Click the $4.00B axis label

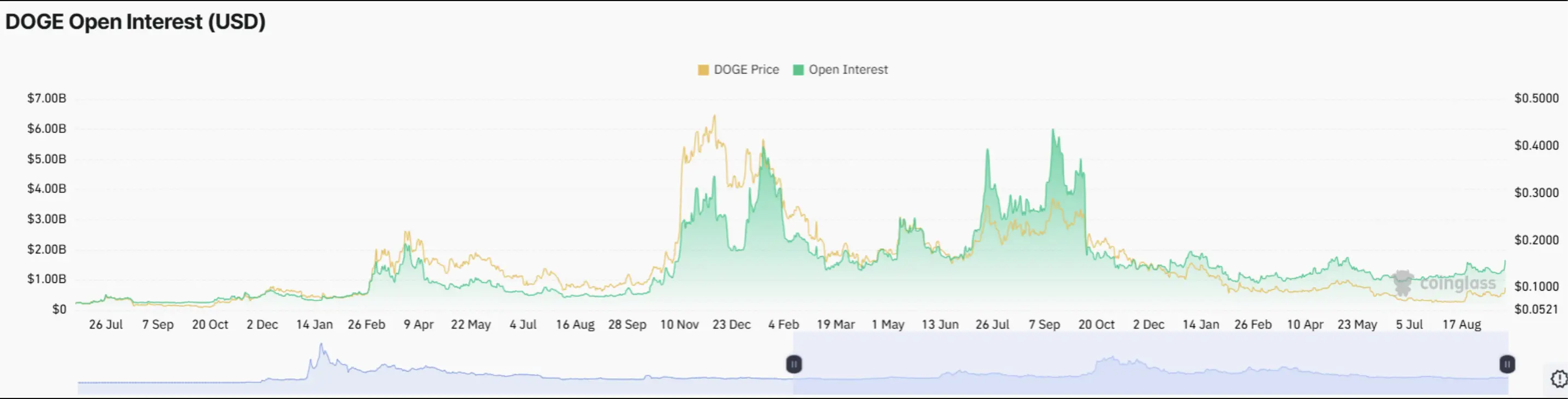pos(46,189)
